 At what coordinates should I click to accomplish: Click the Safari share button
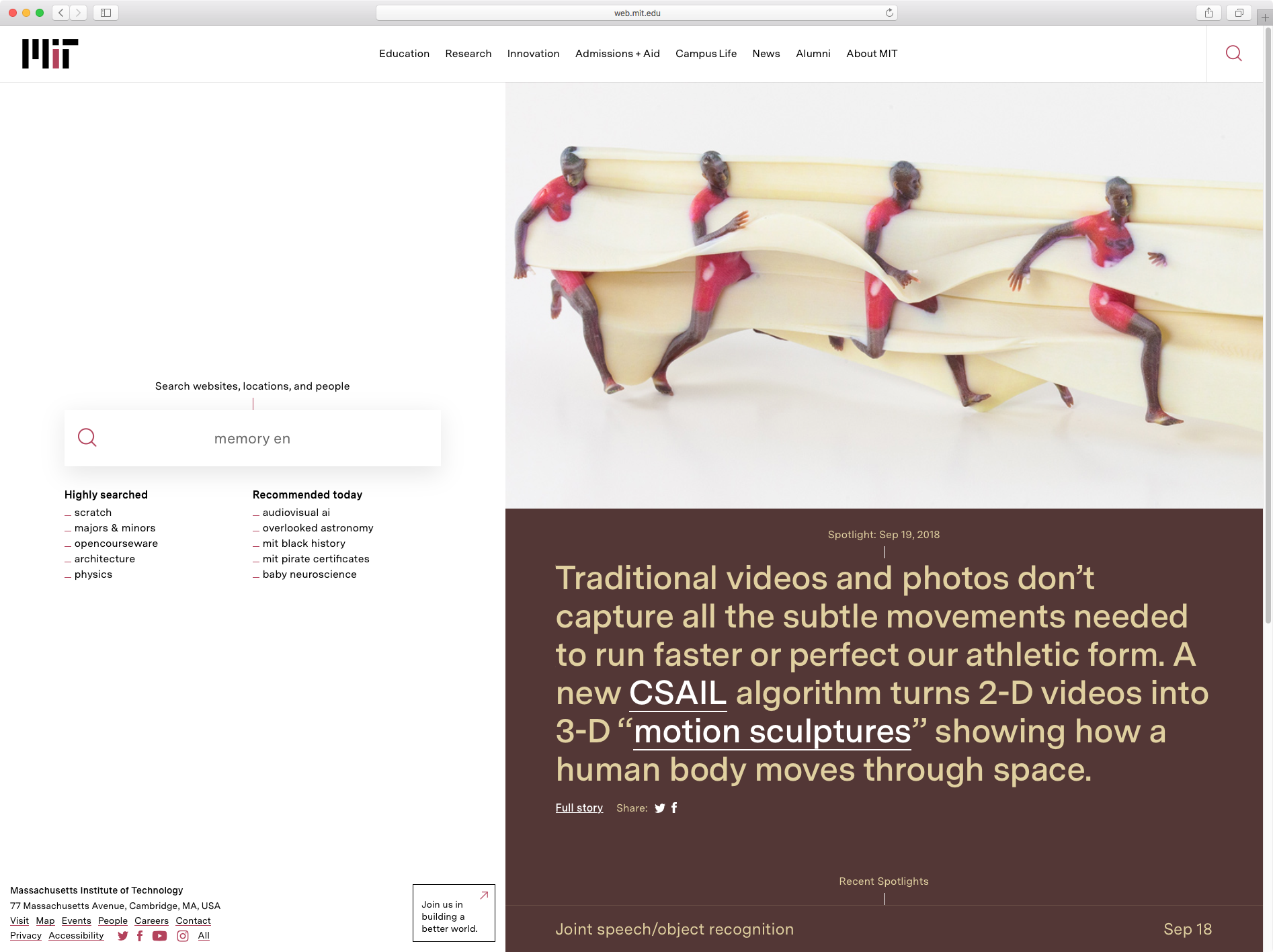pyautogui.click(x=1208, y=13)
